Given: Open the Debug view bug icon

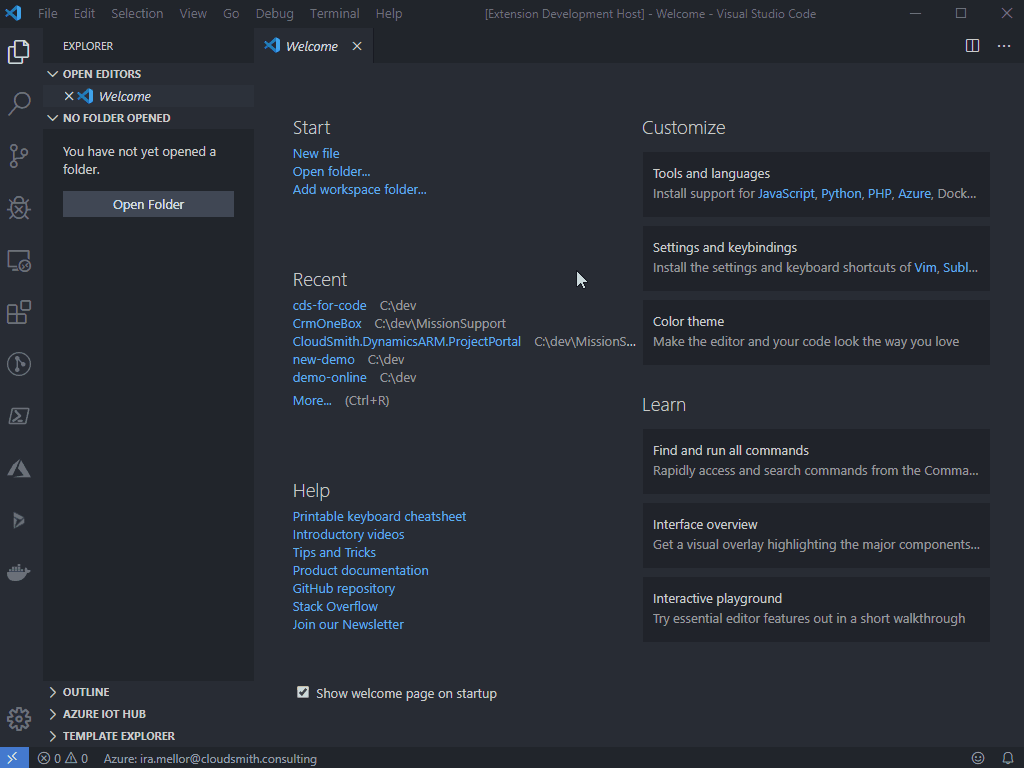Looking at the screenshot, I should point(19,208).
